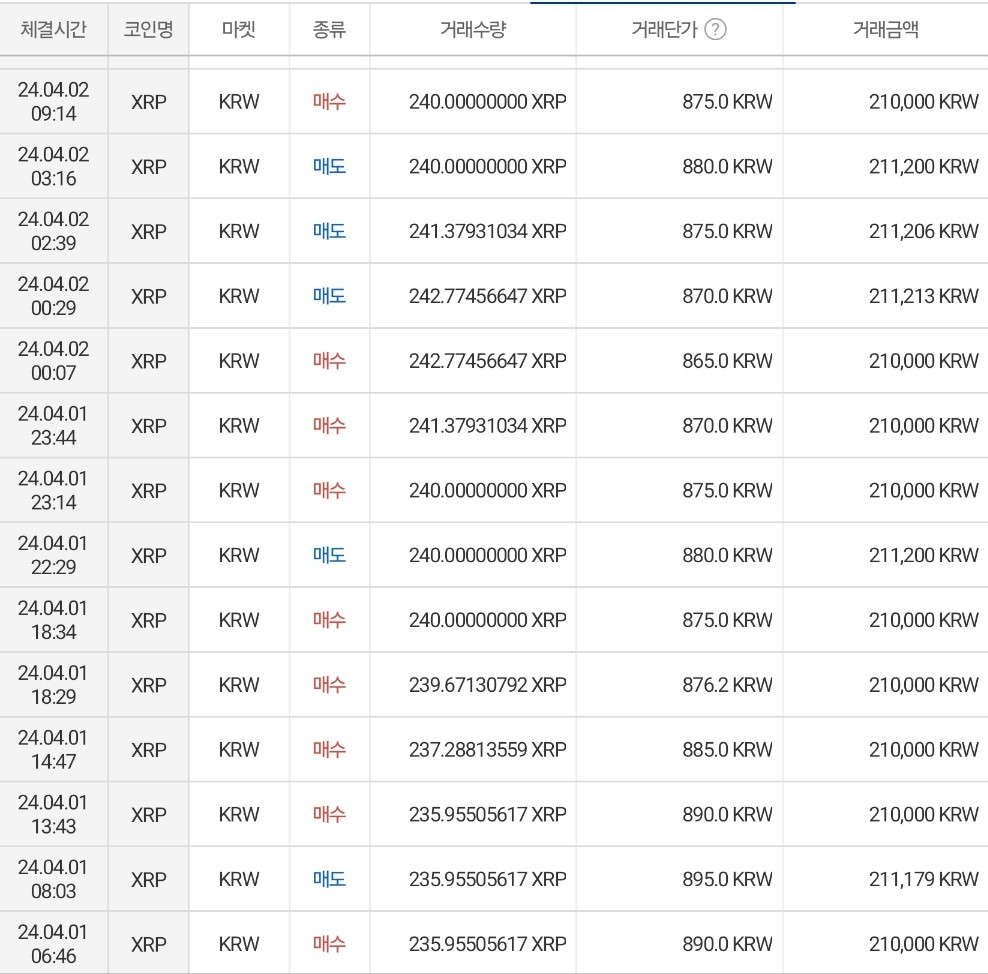
Task: Select 매수 in the 23:44 row
Action: [329, 426]
